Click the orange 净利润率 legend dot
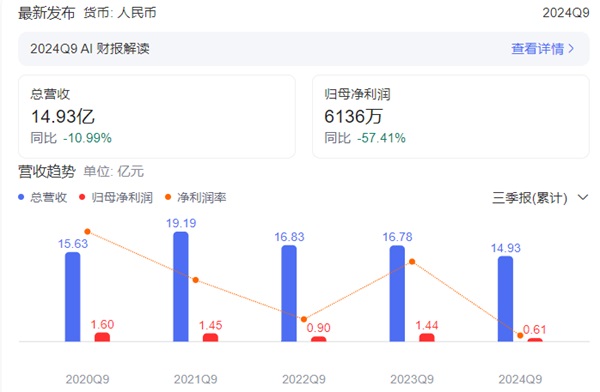The image size is (600, 392). click(168, 197)
